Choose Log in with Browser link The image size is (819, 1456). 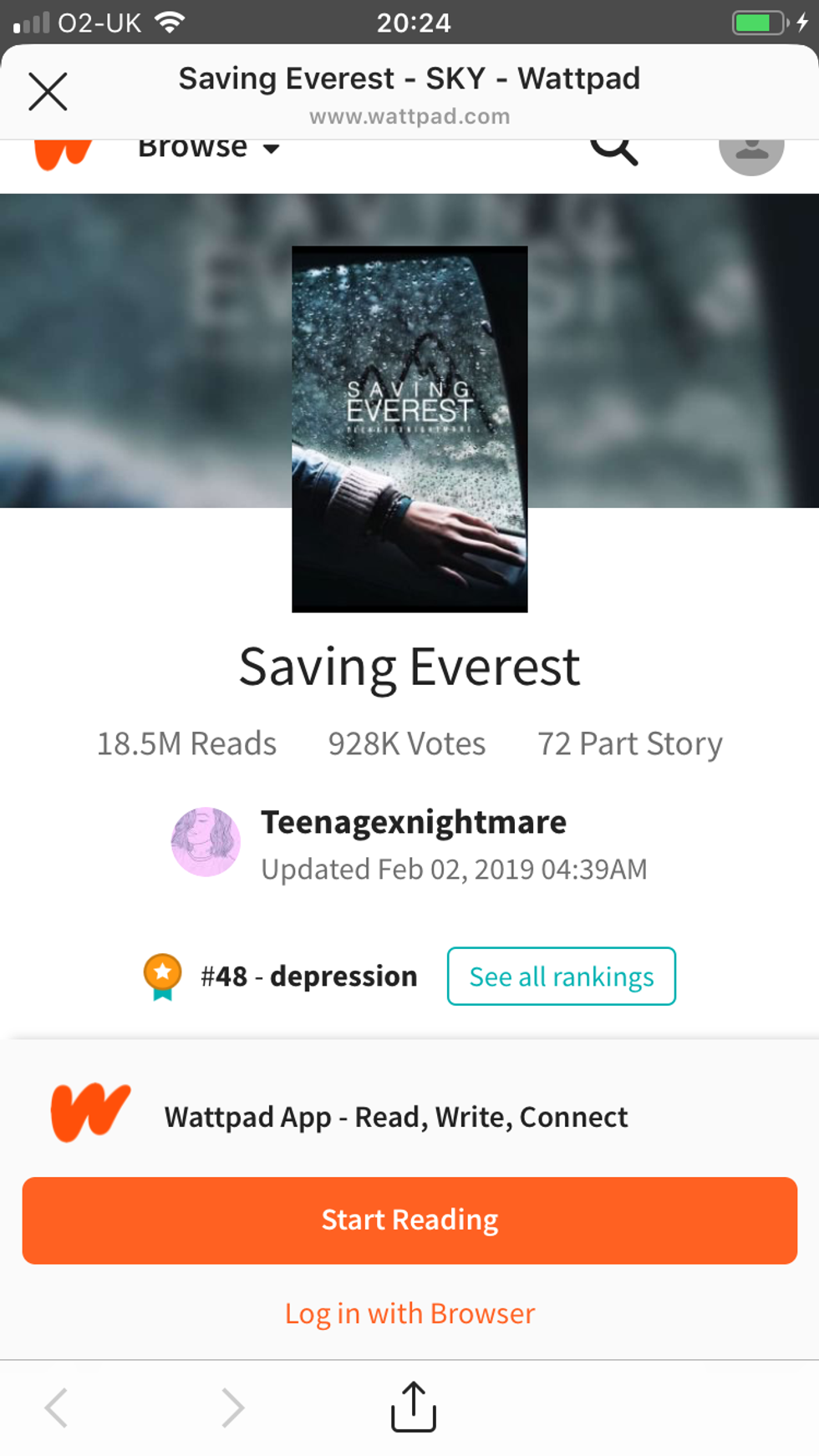click(409, 1313)
